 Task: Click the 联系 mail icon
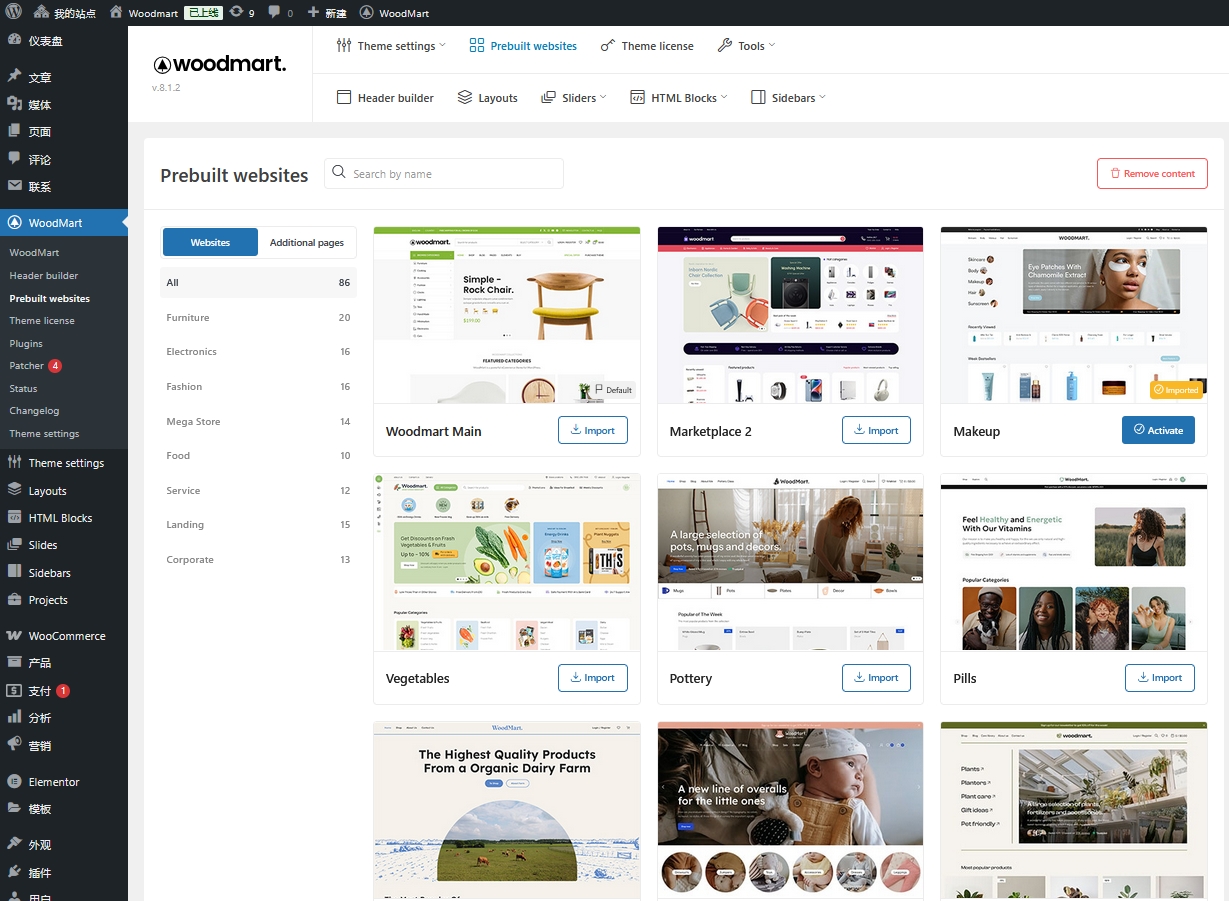point(14,186)
